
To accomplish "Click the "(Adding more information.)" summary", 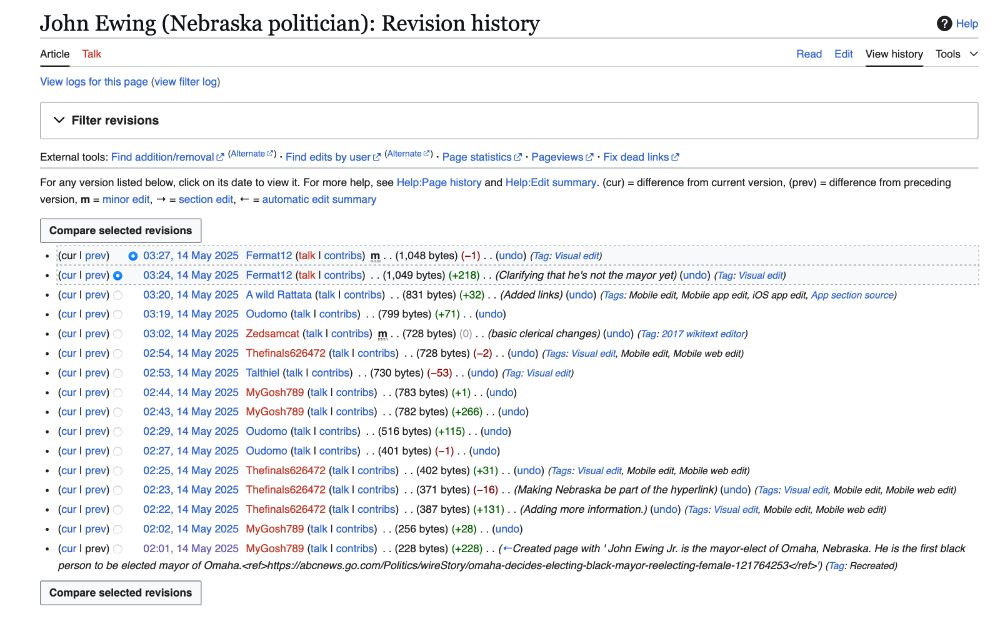I will point(584,510).
